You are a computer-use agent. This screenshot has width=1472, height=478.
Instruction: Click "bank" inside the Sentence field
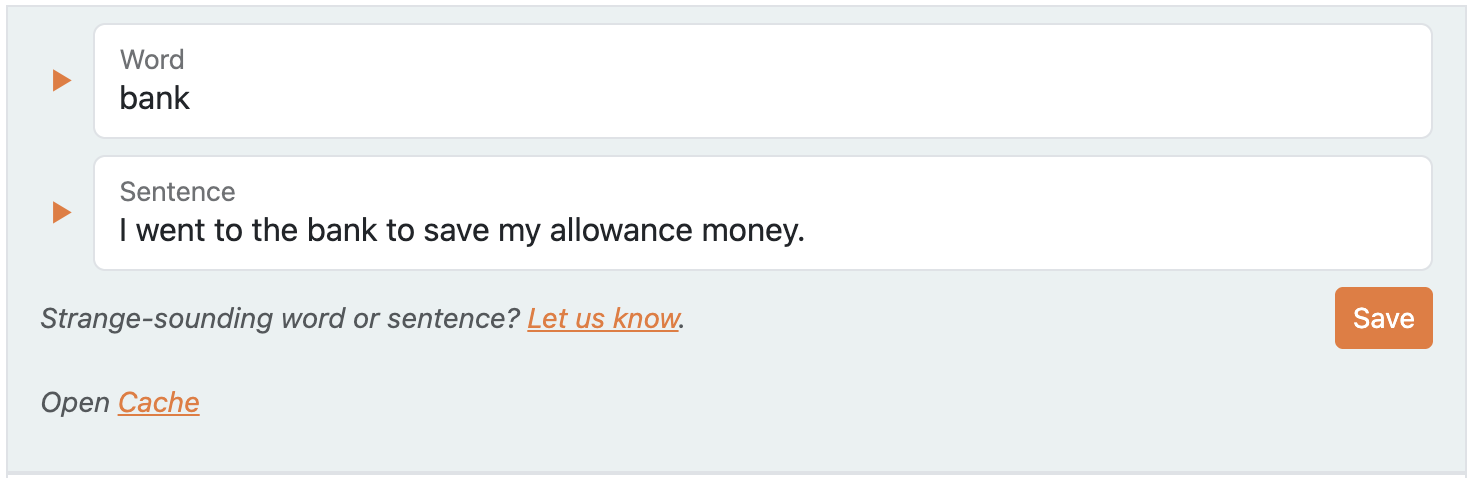[x=342, y=231]
